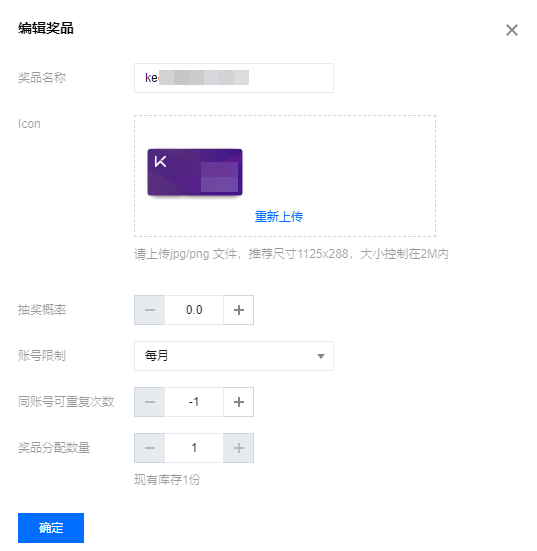Image resolution: width=537 pixels, height=551 pixels.
Task: Close the 编辑奖品 dialog
Action: coord(512,30)
